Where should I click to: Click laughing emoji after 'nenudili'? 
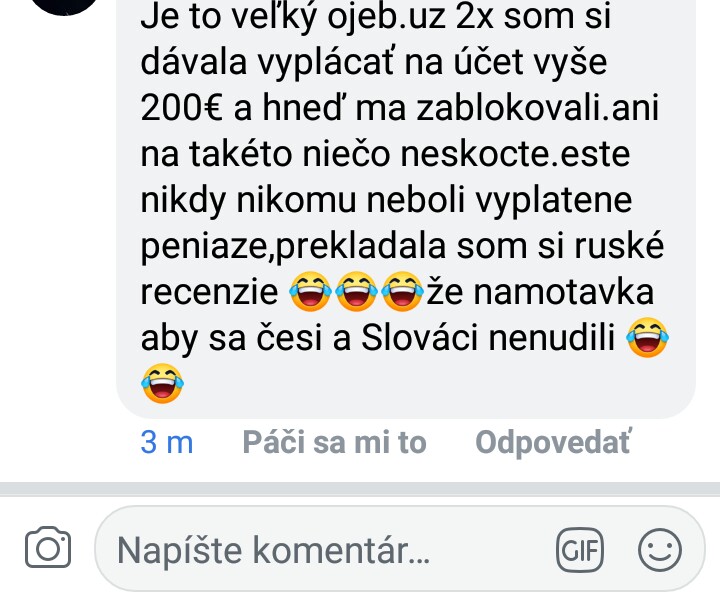[647, 337]
